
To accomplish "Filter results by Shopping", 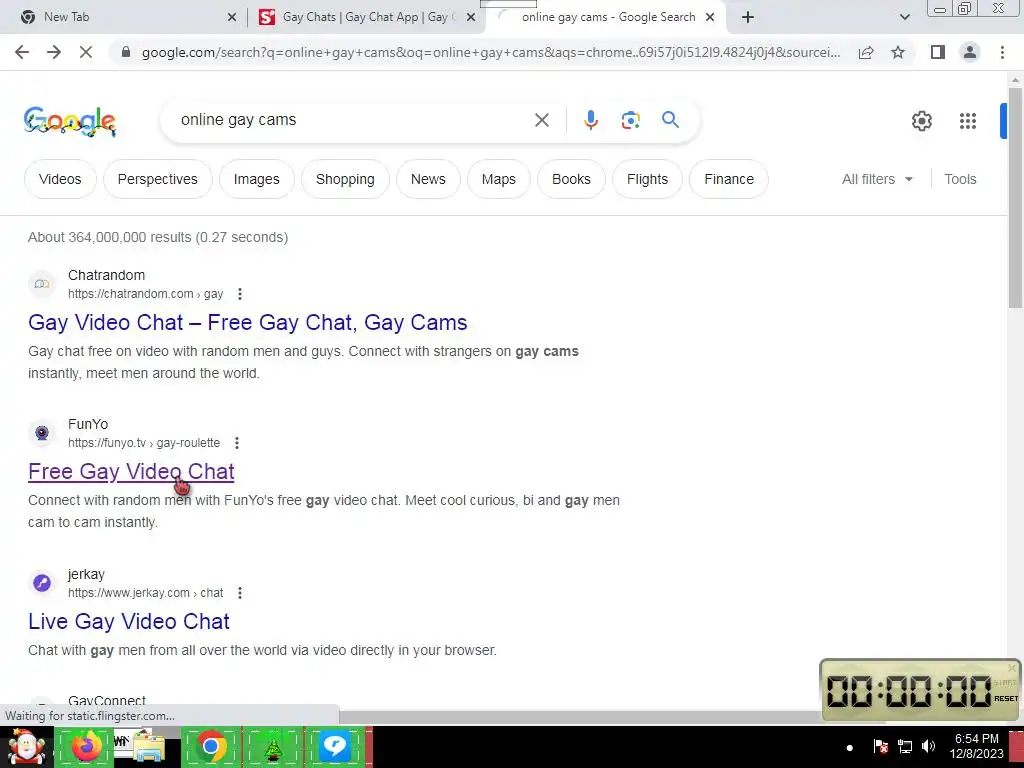I will click(345, 179).
